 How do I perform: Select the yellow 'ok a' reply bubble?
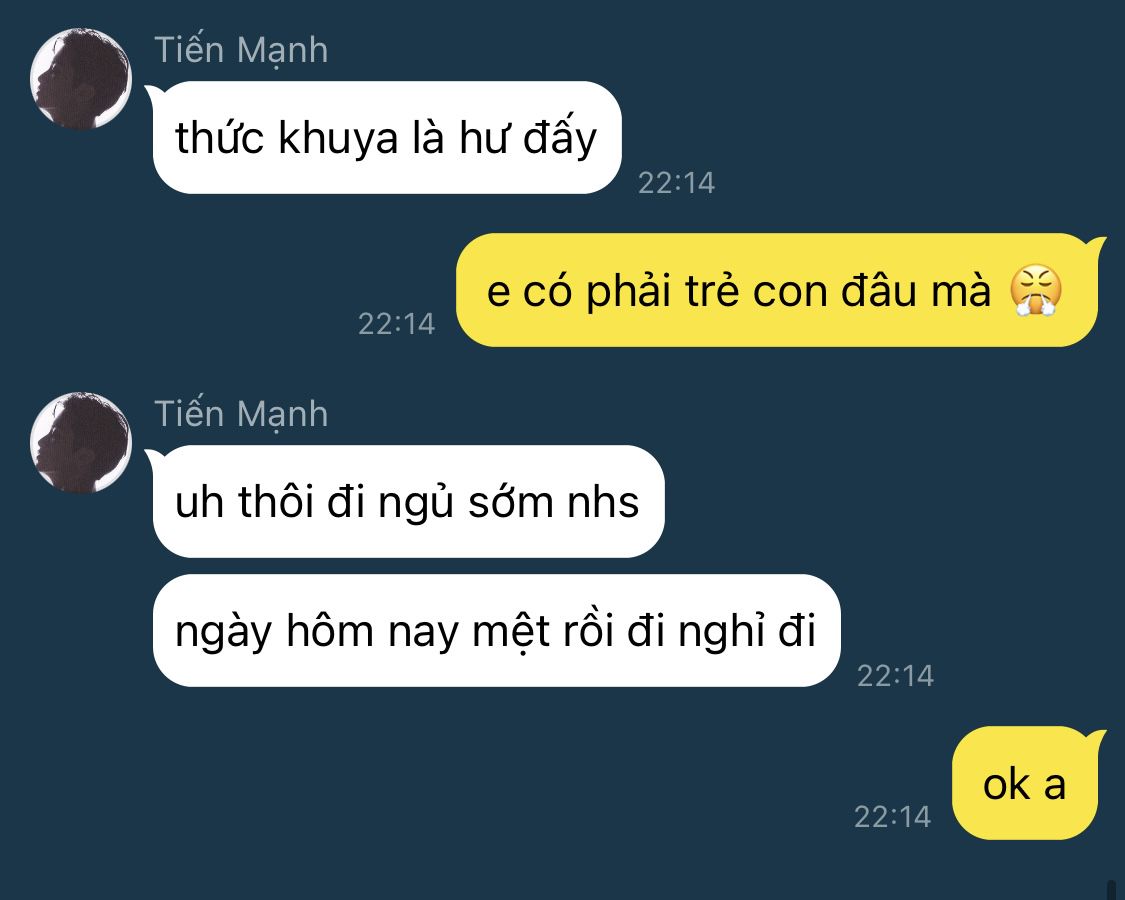tap(1025, 784)
